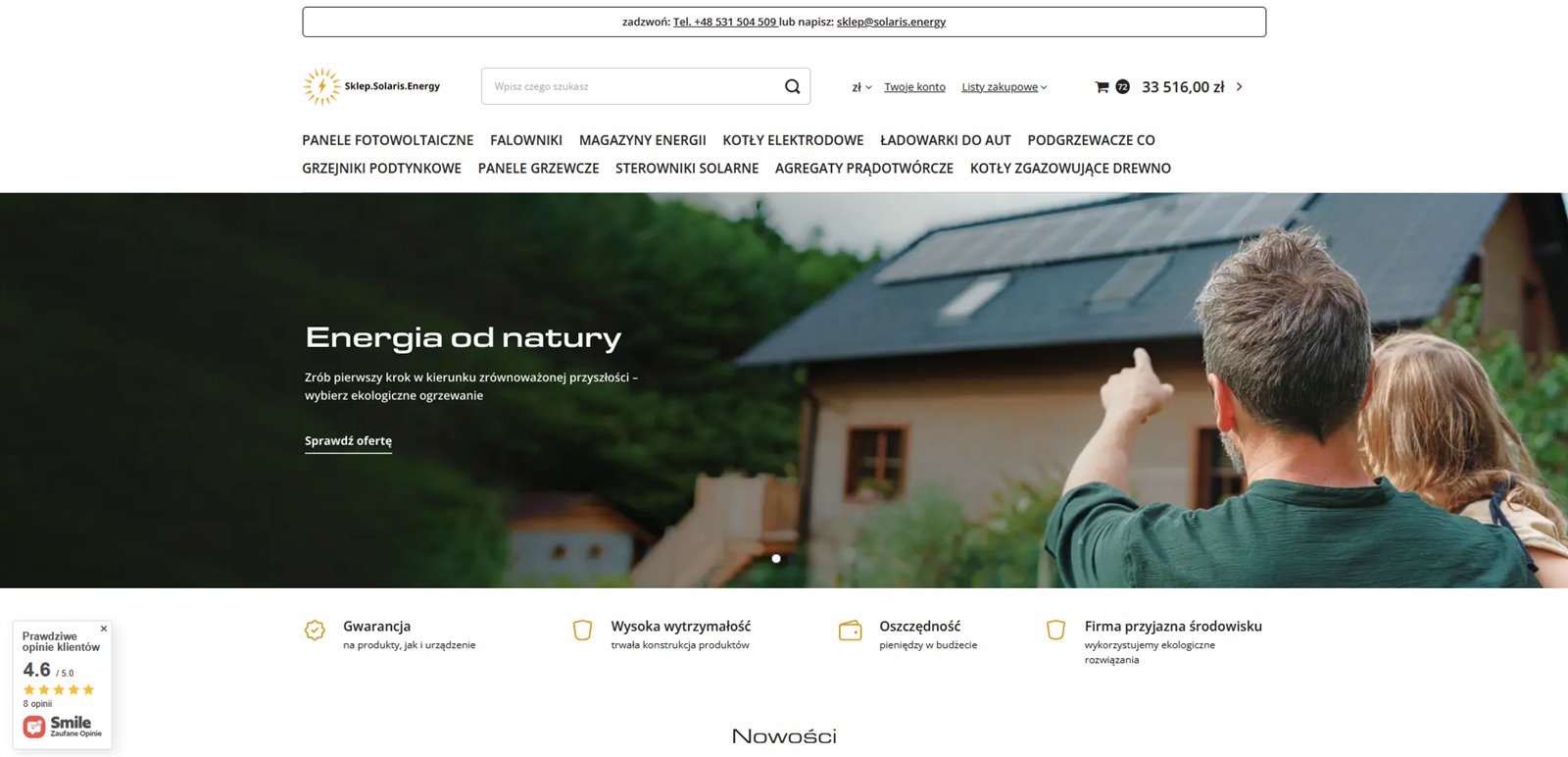Click the Gwarancja badge icon
The image size is (1568, 757).
tap(315, 631)
